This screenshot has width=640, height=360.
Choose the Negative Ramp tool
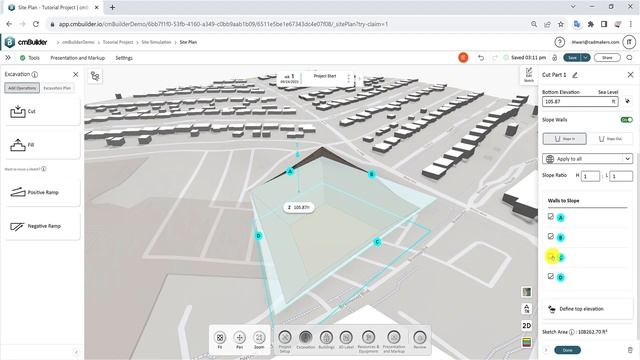[x=42, y=226]
